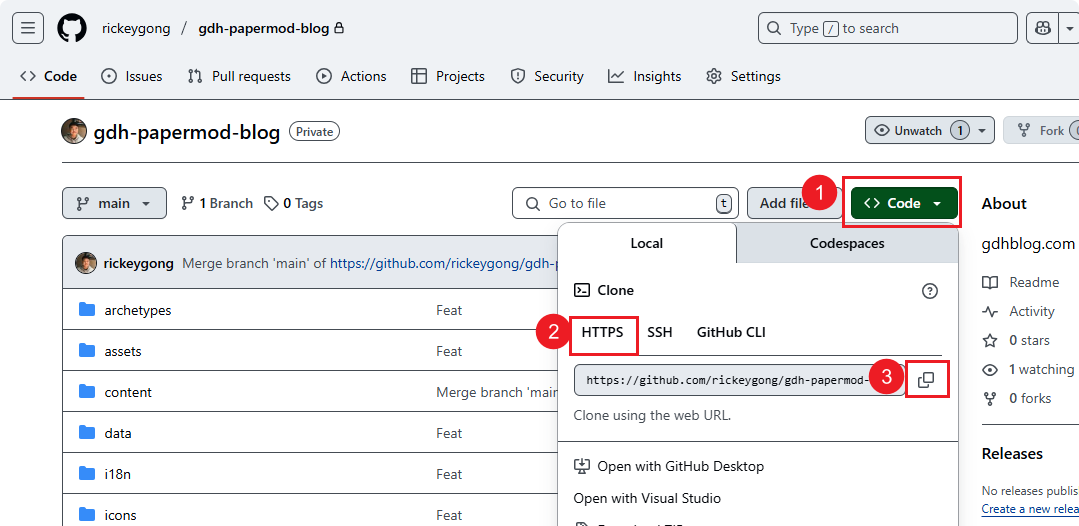Open the Pull requests tab
The height and width of the screenshot is (526, 1079).
click(239, 76)
